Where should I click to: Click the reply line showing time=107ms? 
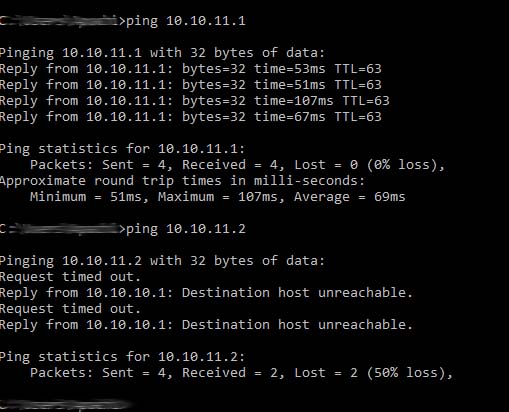(x=195, y=101)
